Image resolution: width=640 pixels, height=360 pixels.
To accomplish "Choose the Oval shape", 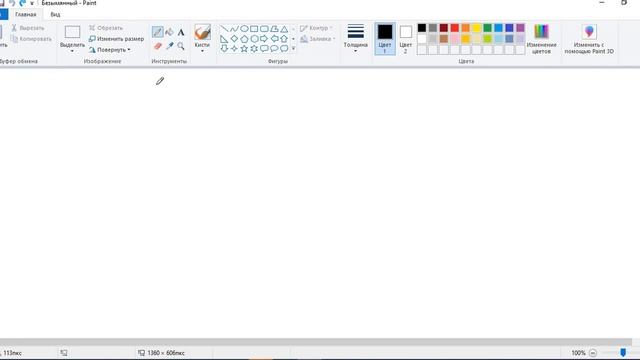I will [244, 29].
